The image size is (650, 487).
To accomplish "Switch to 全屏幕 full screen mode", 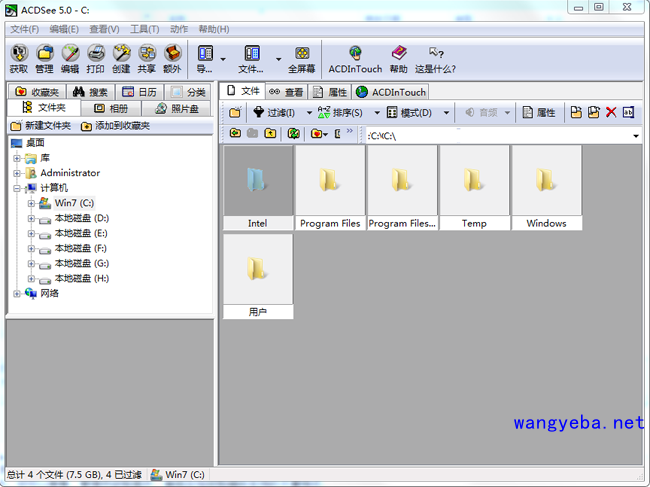I will pos(301,58).
